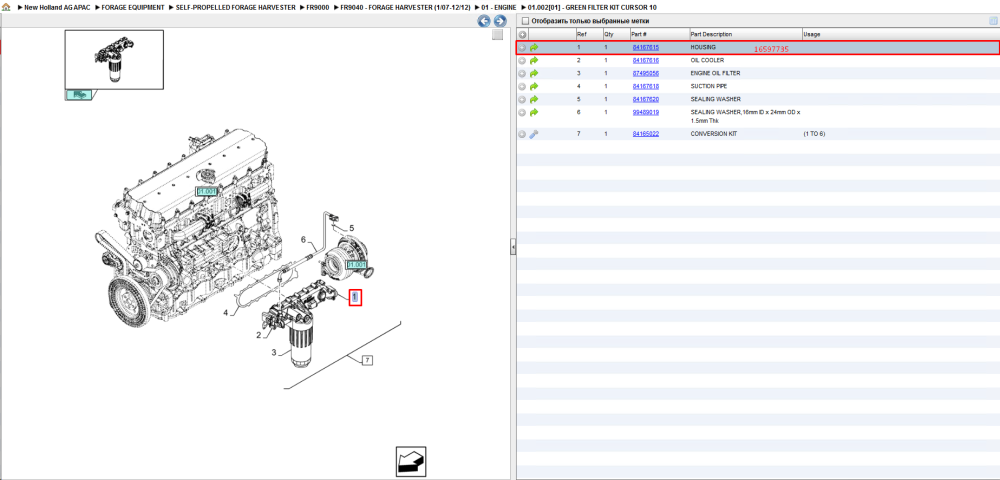Click the green arrow icon for OIL COOLER

534,61
